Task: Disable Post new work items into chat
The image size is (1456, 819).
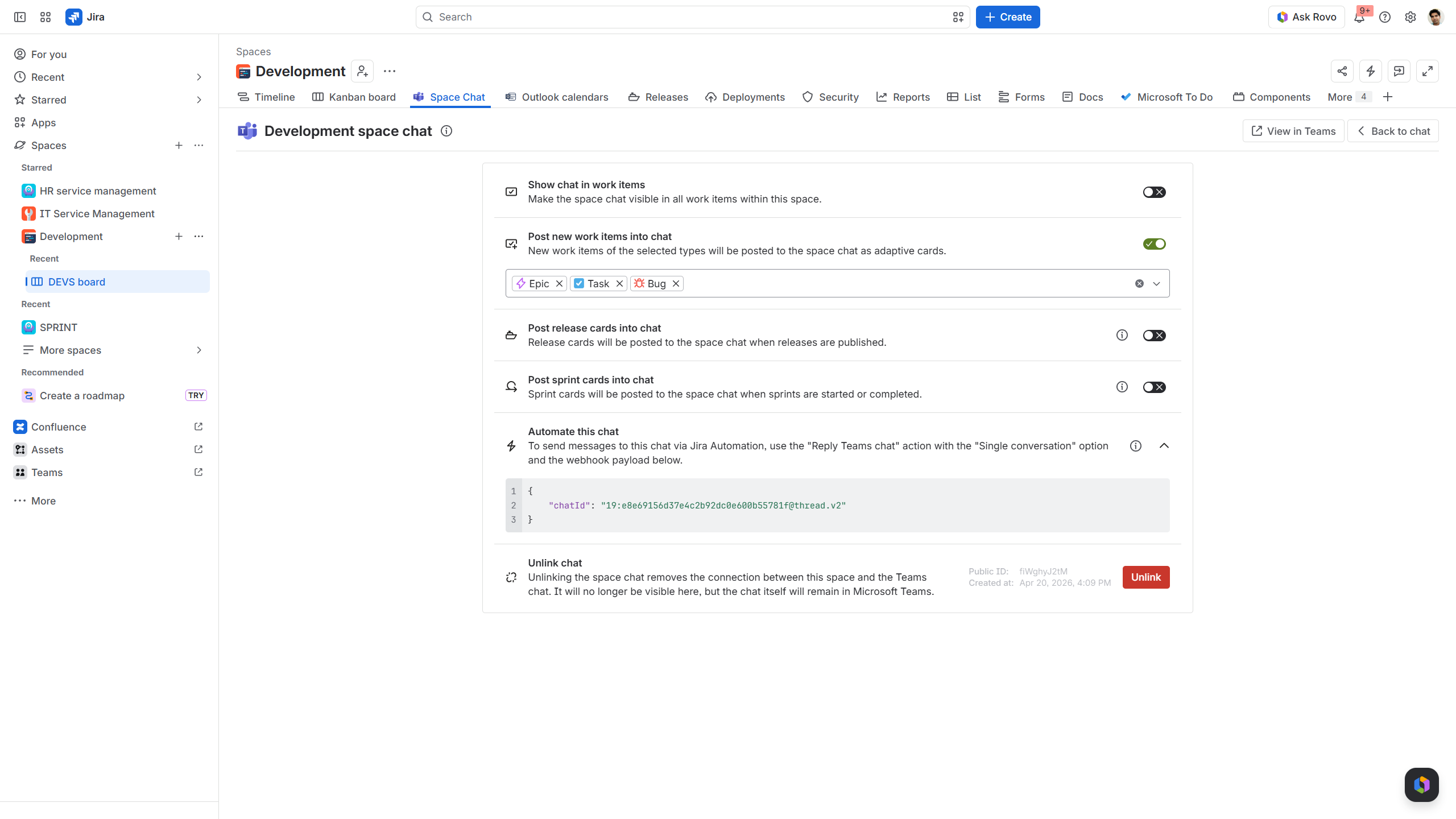Action: (1154, 244)
